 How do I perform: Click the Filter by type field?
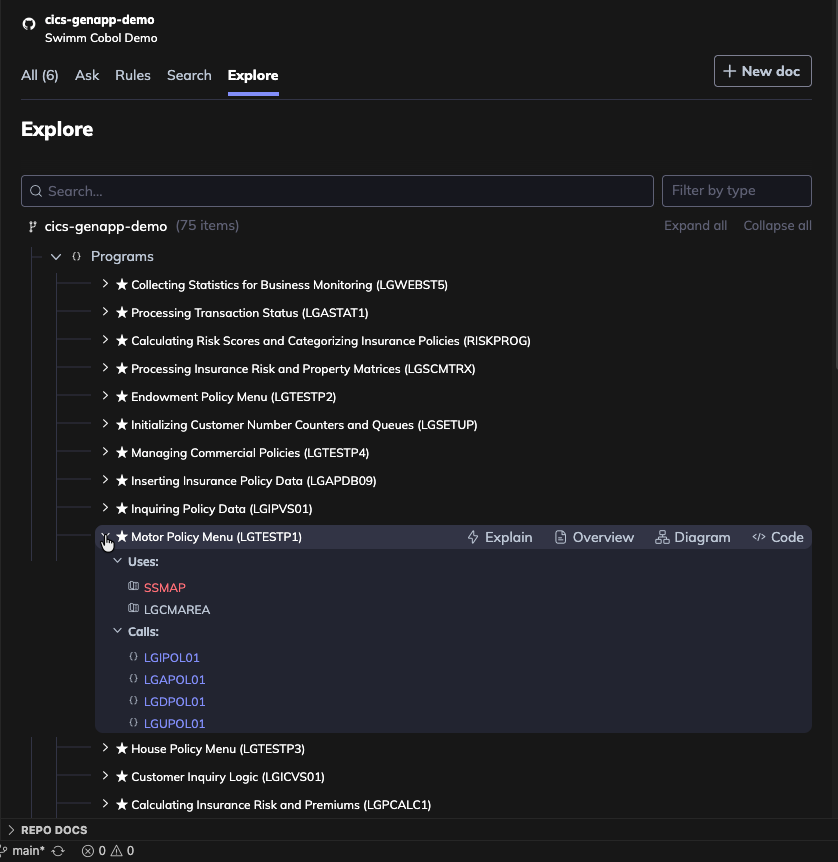click(x=736, y=190)
